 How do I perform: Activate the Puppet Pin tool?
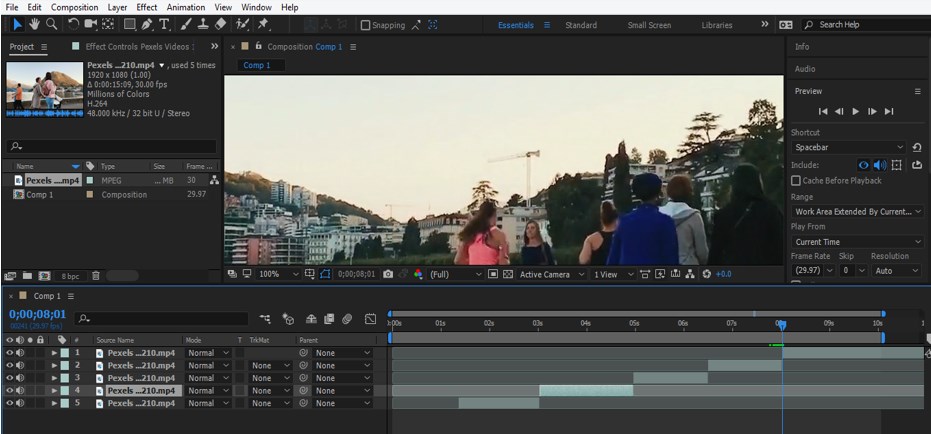click(x=263, y=24)
